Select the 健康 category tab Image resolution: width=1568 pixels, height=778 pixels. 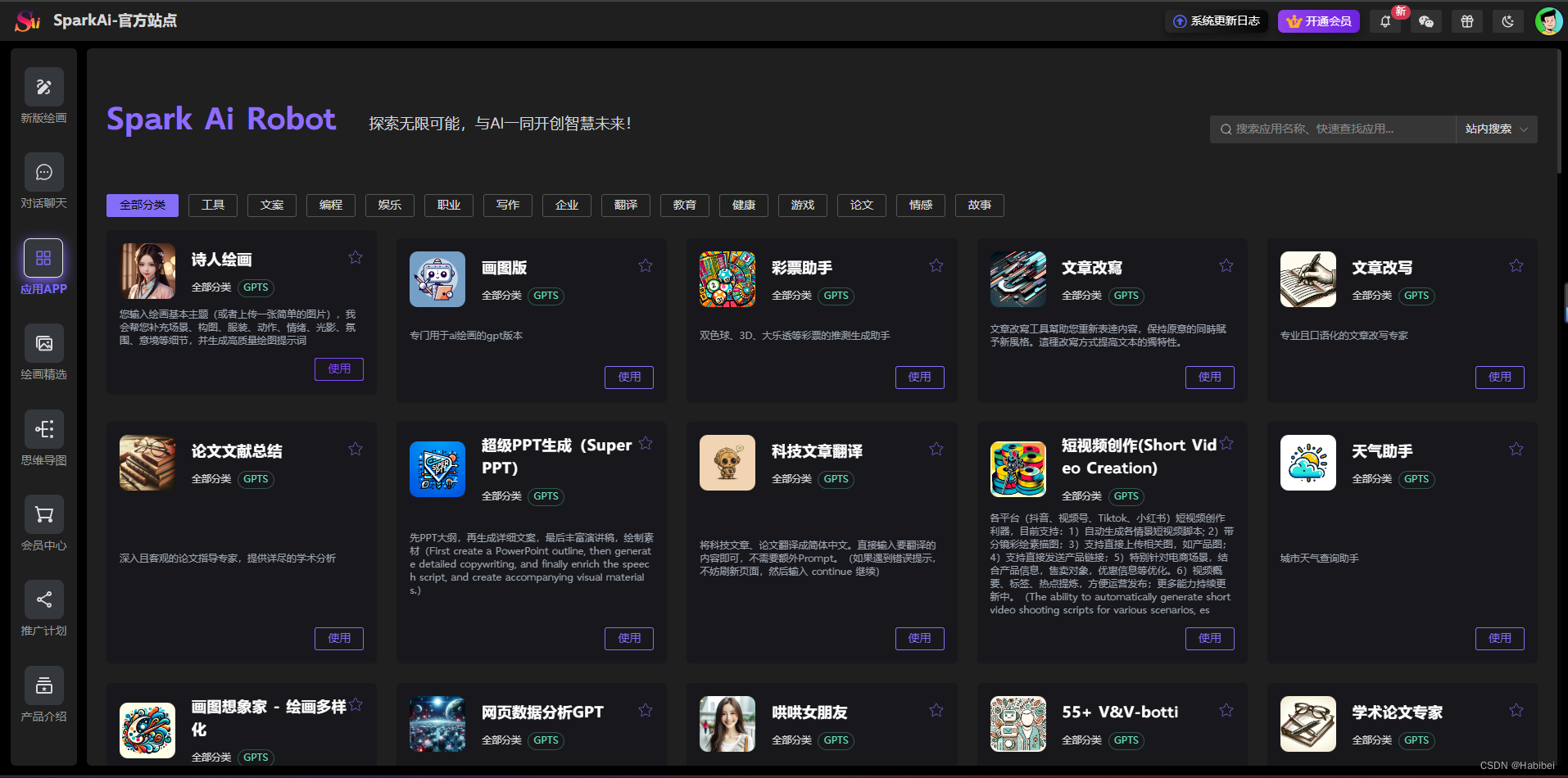(x=744, y=206)
